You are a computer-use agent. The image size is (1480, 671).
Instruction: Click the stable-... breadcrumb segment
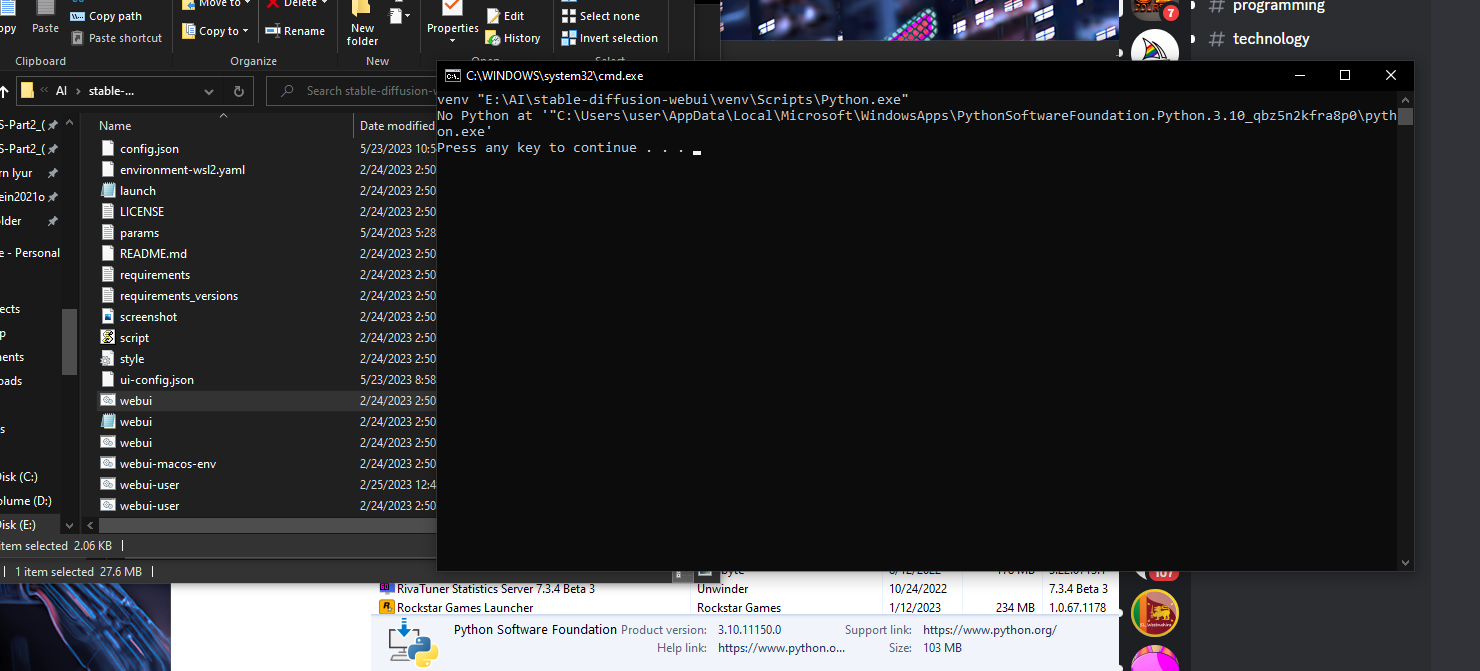tap(112, 91)
